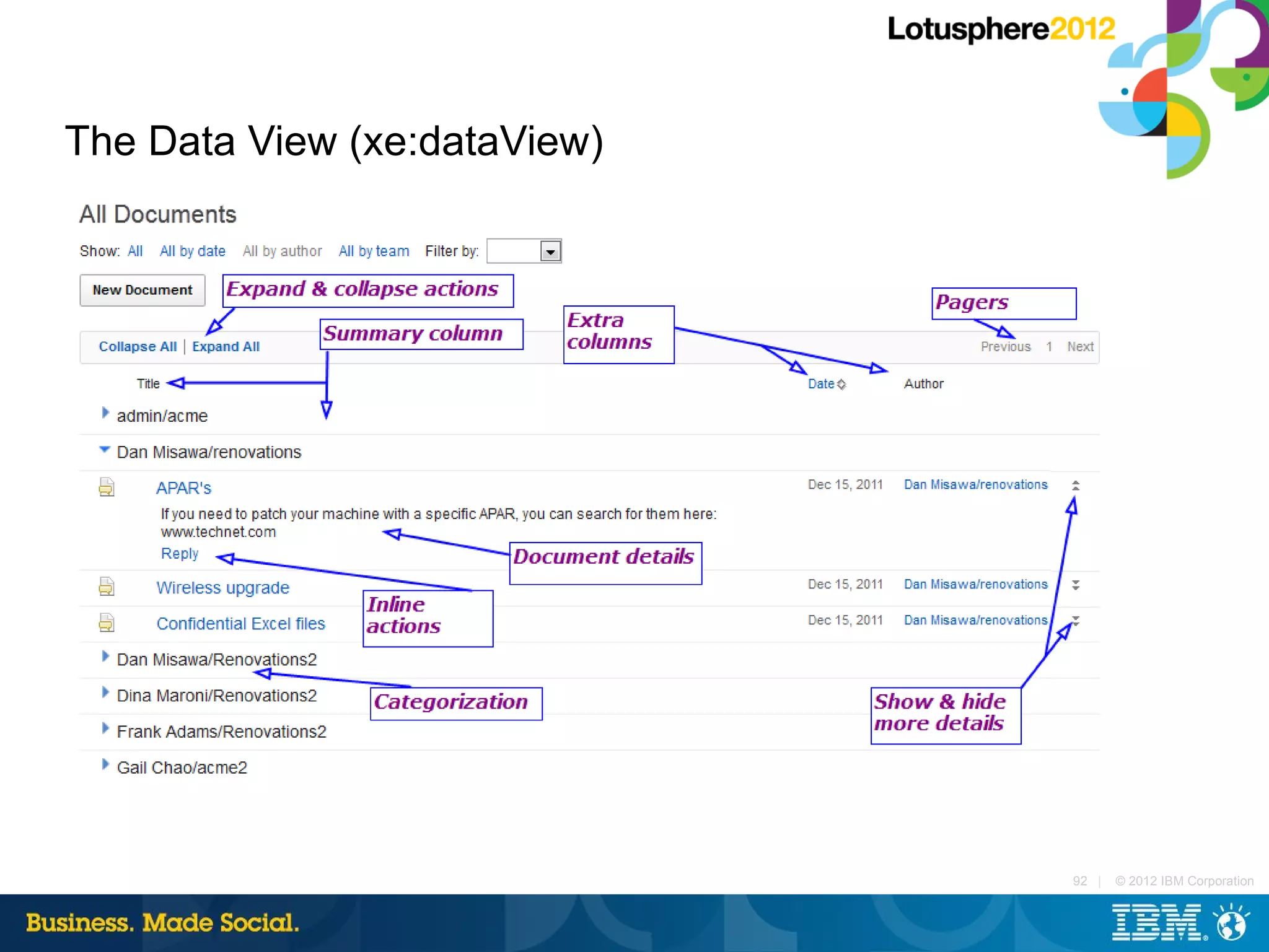Open the Confidential Excel files document

tap(240, 624)
